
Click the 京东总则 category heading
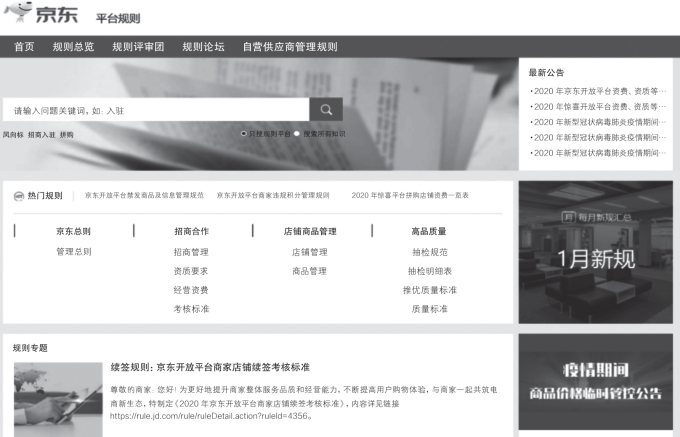coord(73,231)
